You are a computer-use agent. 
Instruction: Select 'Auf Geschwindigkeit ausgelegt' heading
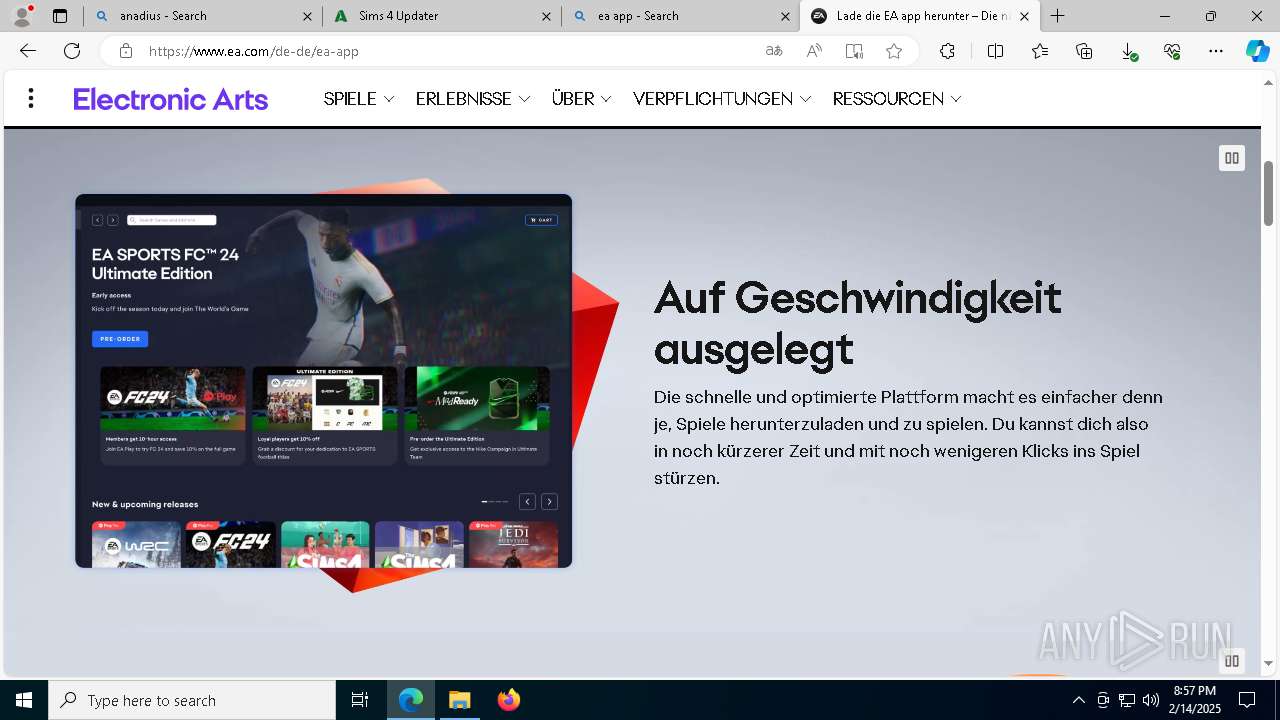coord(857,323)
